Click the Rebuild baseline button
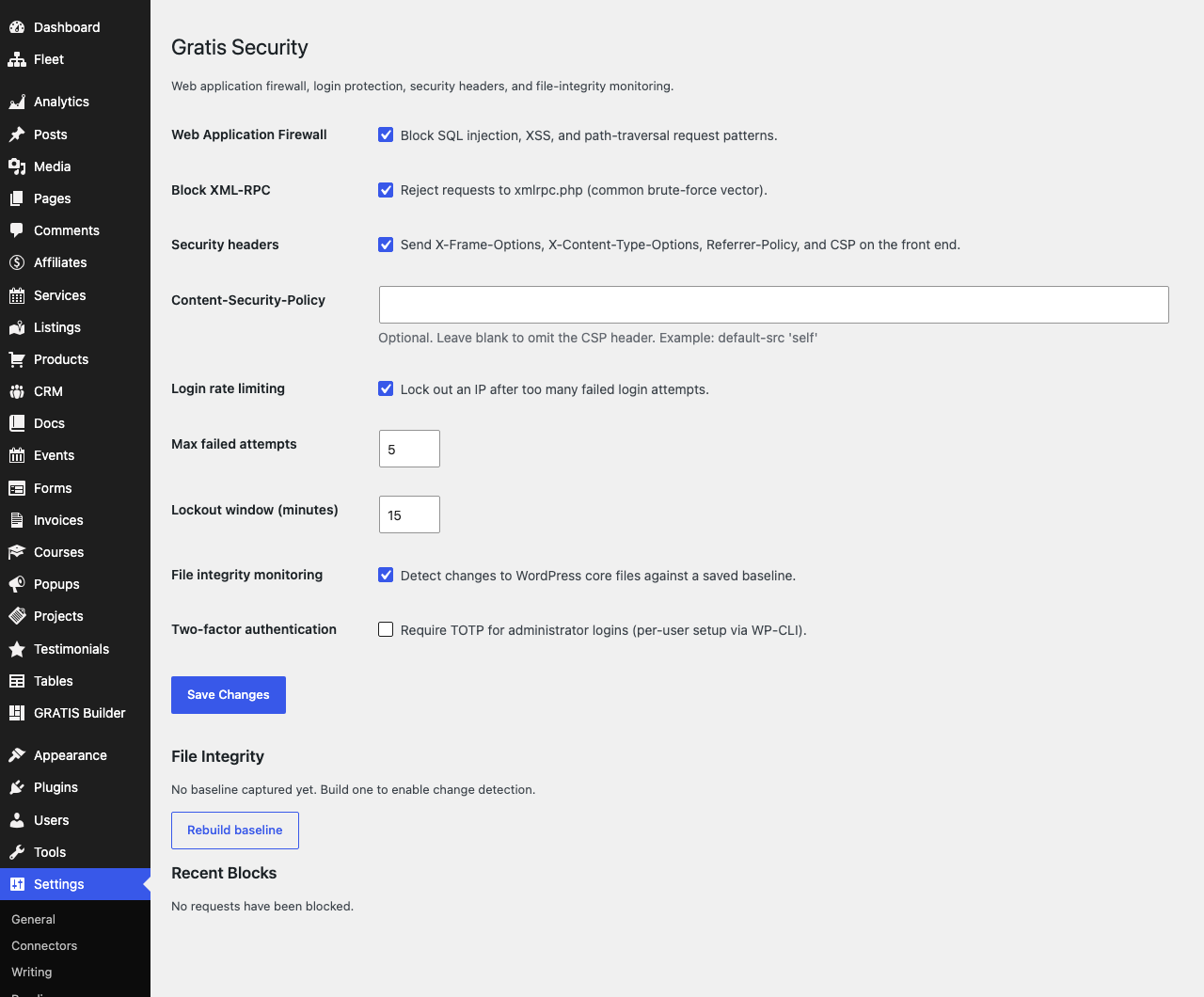1204x997 pixels. click(235, 831)
